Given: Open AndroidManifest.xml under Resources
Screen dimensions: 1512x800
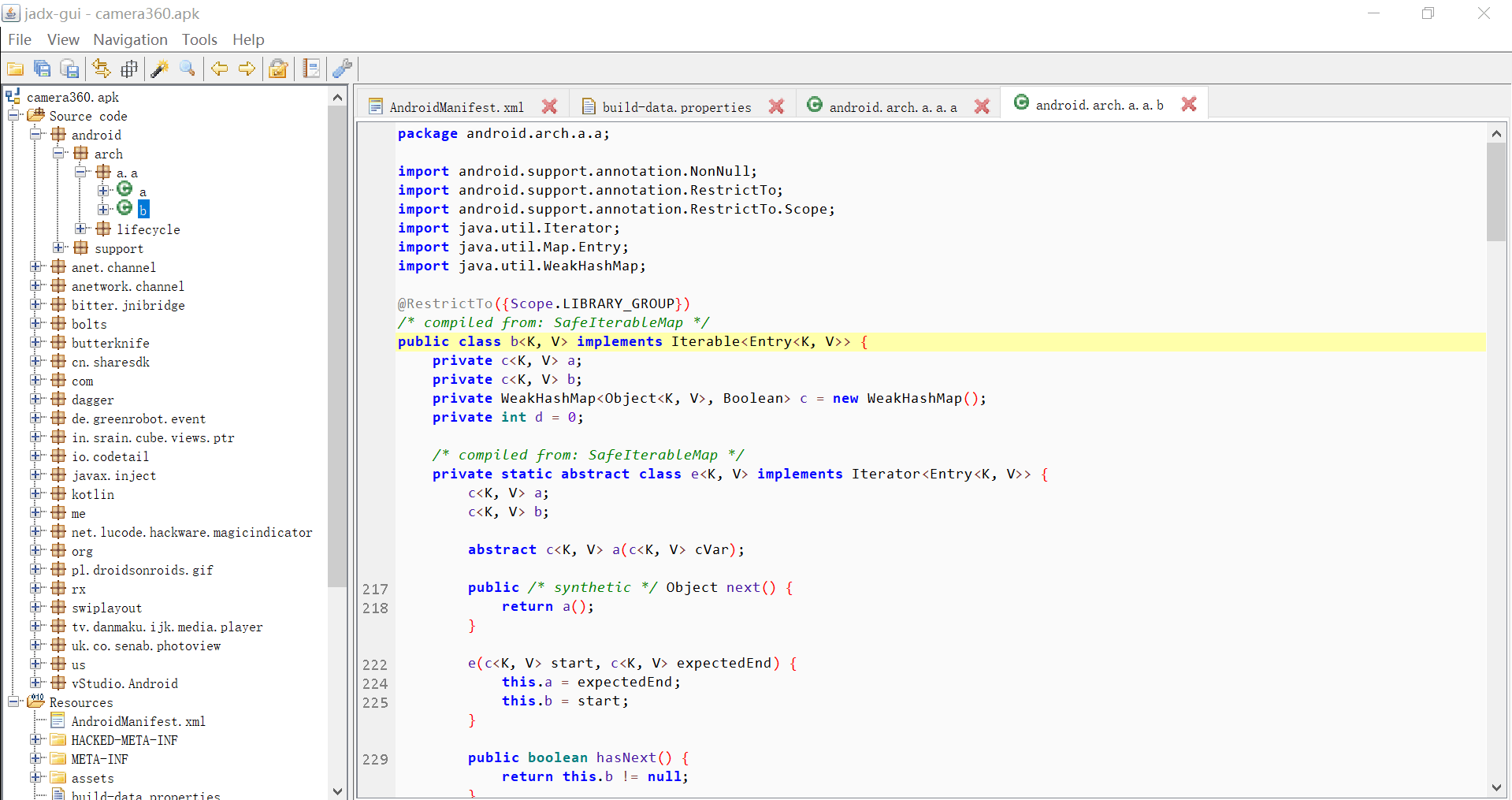Looking at the screenshot, I should coord(138,721).
